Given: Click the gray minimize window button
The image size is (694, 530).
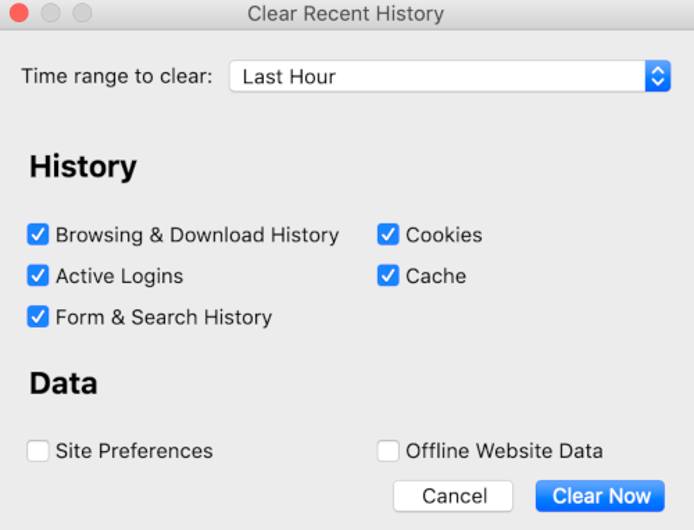Looking at the screenshot, I should (50, 14).
